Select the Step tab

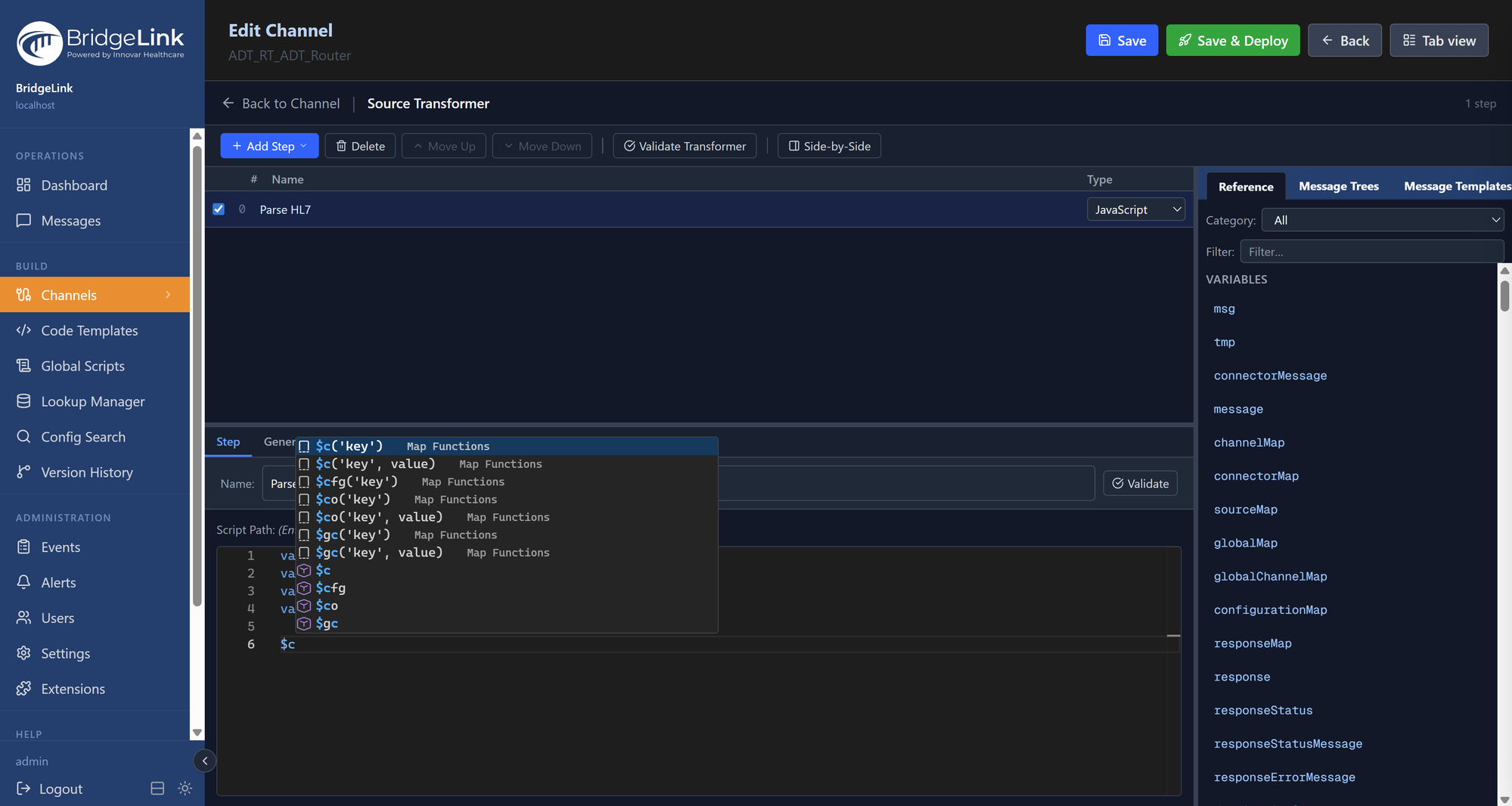coord(228,442)
